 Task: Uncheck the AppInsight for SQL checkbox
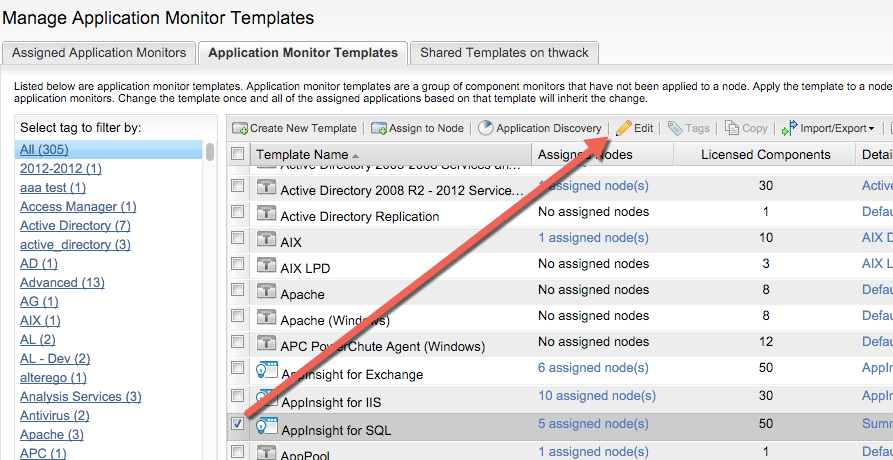point(238,424)
